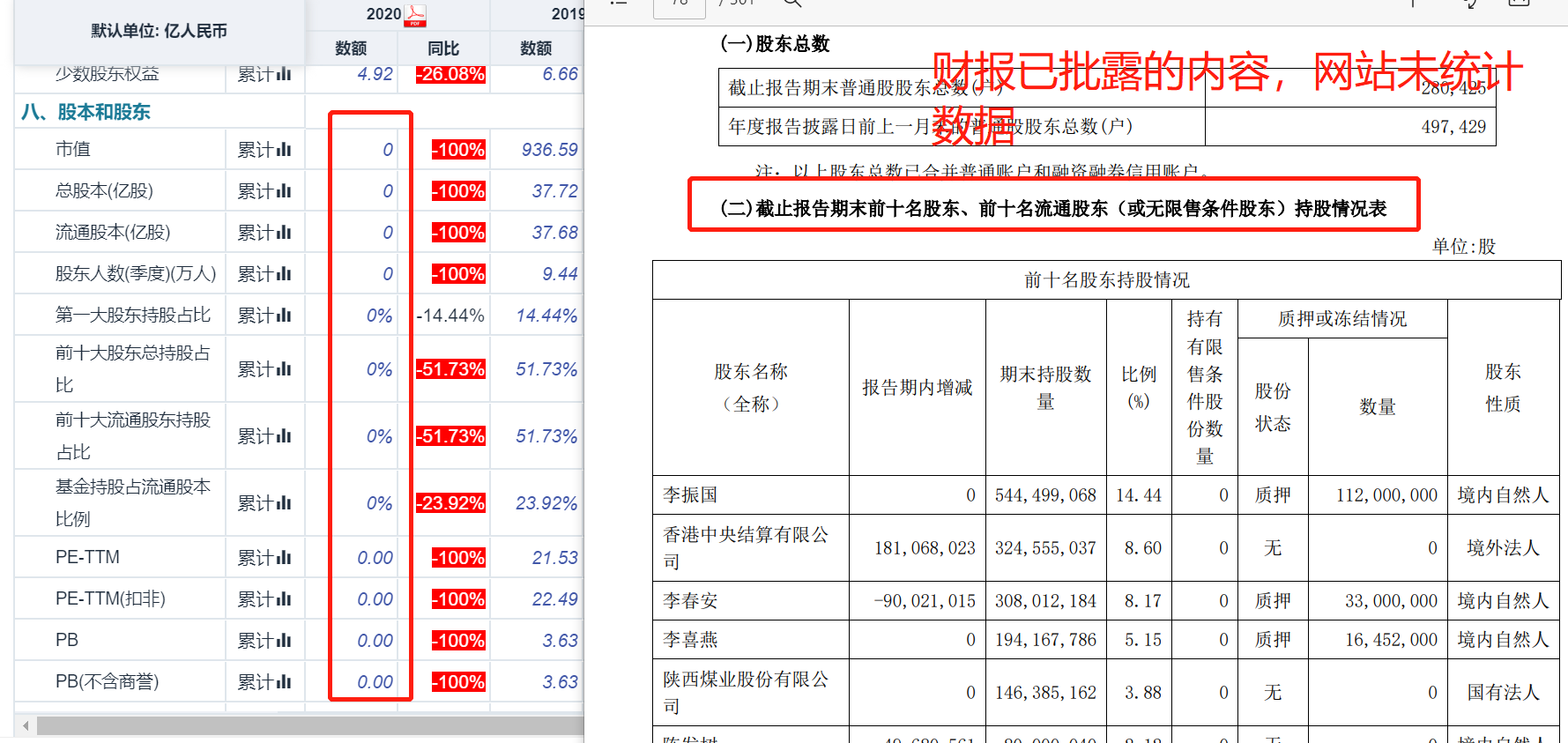Click chart icon for 基金持股占流通股本比例
Viewport: 1568px width, 743px height.
(283, 503)
